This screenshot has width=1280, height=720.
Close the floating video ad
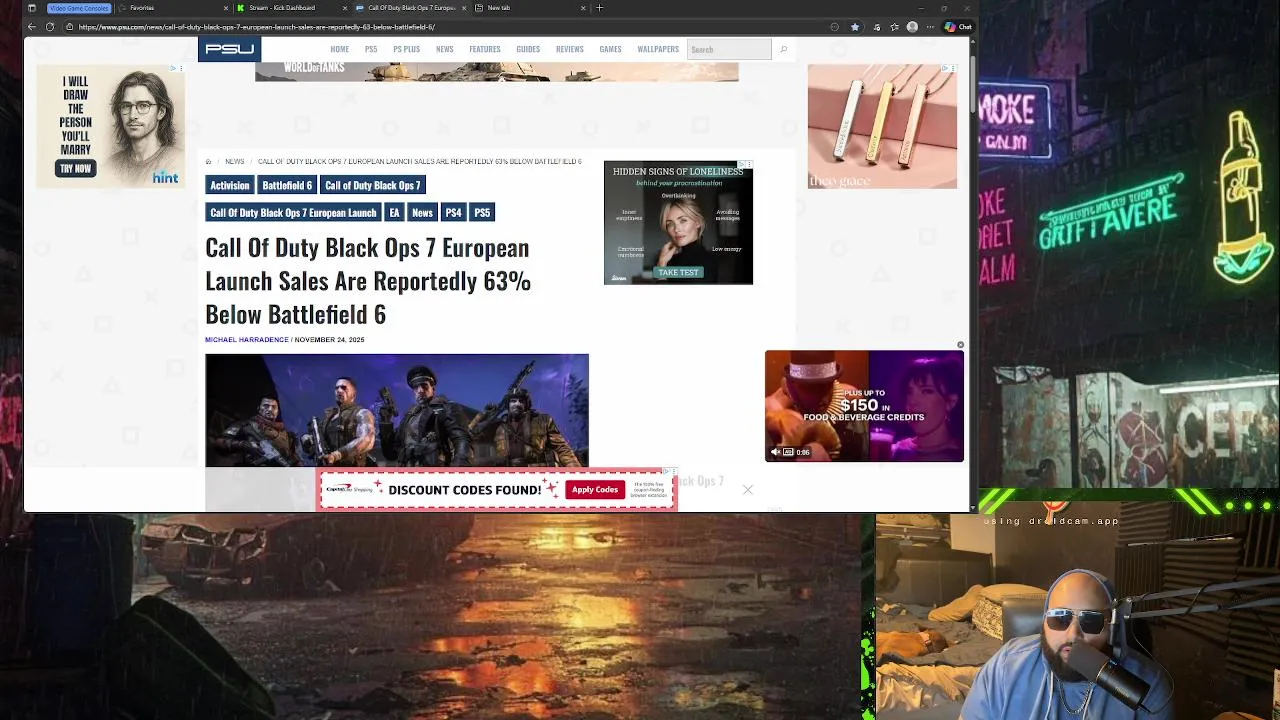(x=960, y=345)
